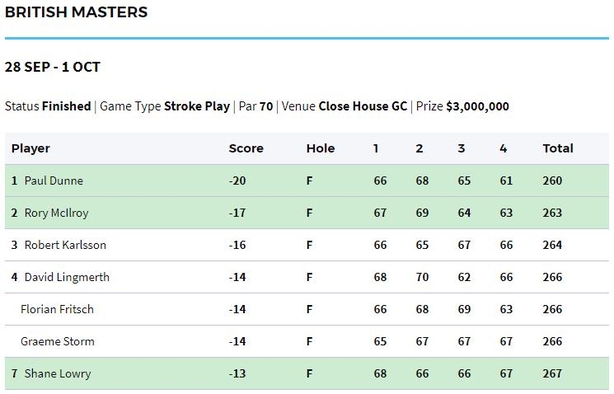Select Rory McIlroy in the leaderboard

coord(56,213)
